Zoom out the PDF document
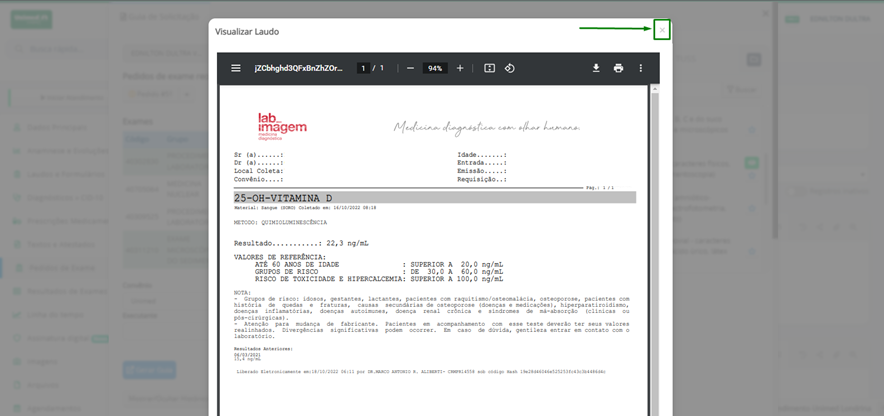 pos(410,68)
